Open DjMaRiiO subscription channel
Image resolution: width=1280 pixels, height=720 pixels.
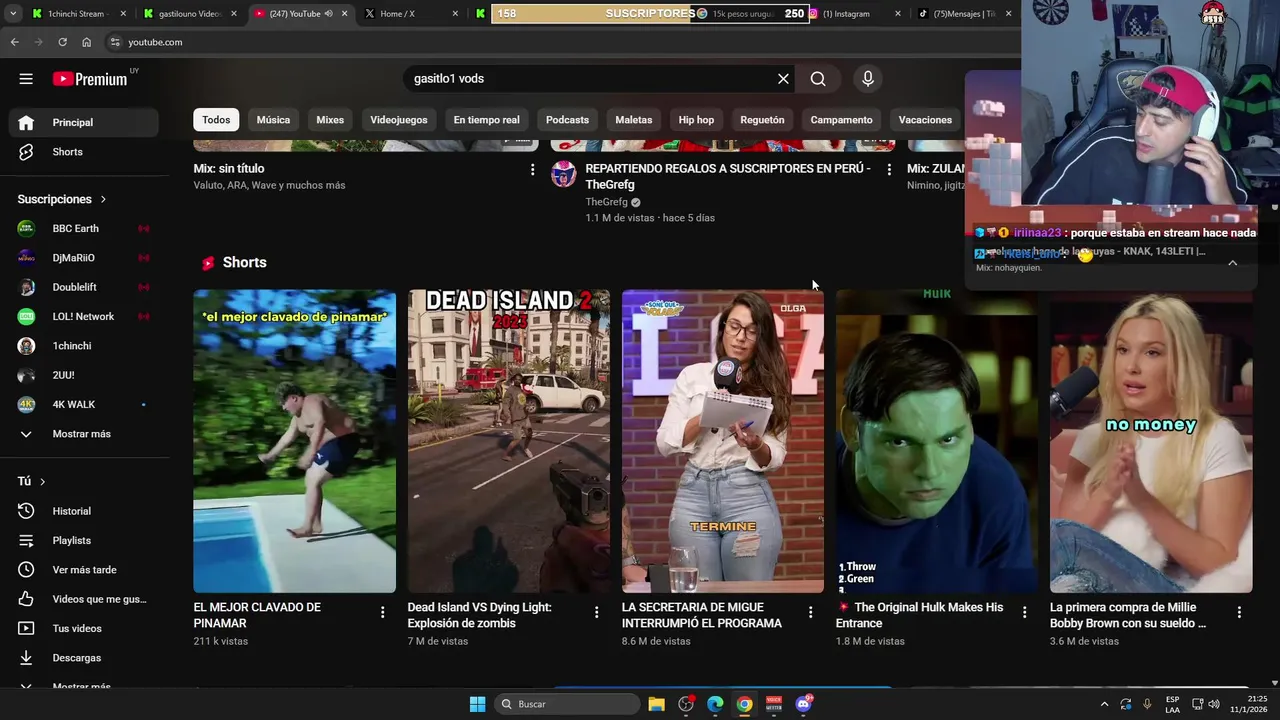pyautogui.click(x=84, y=258)
